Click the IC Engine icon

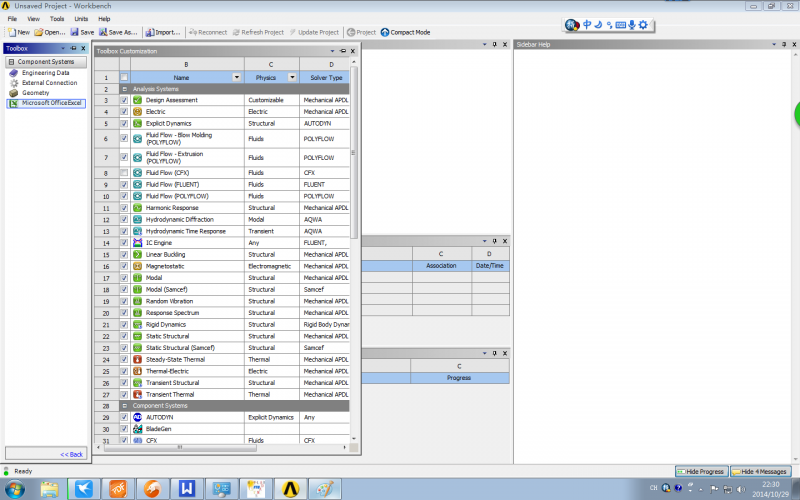[x=137, y=243]
